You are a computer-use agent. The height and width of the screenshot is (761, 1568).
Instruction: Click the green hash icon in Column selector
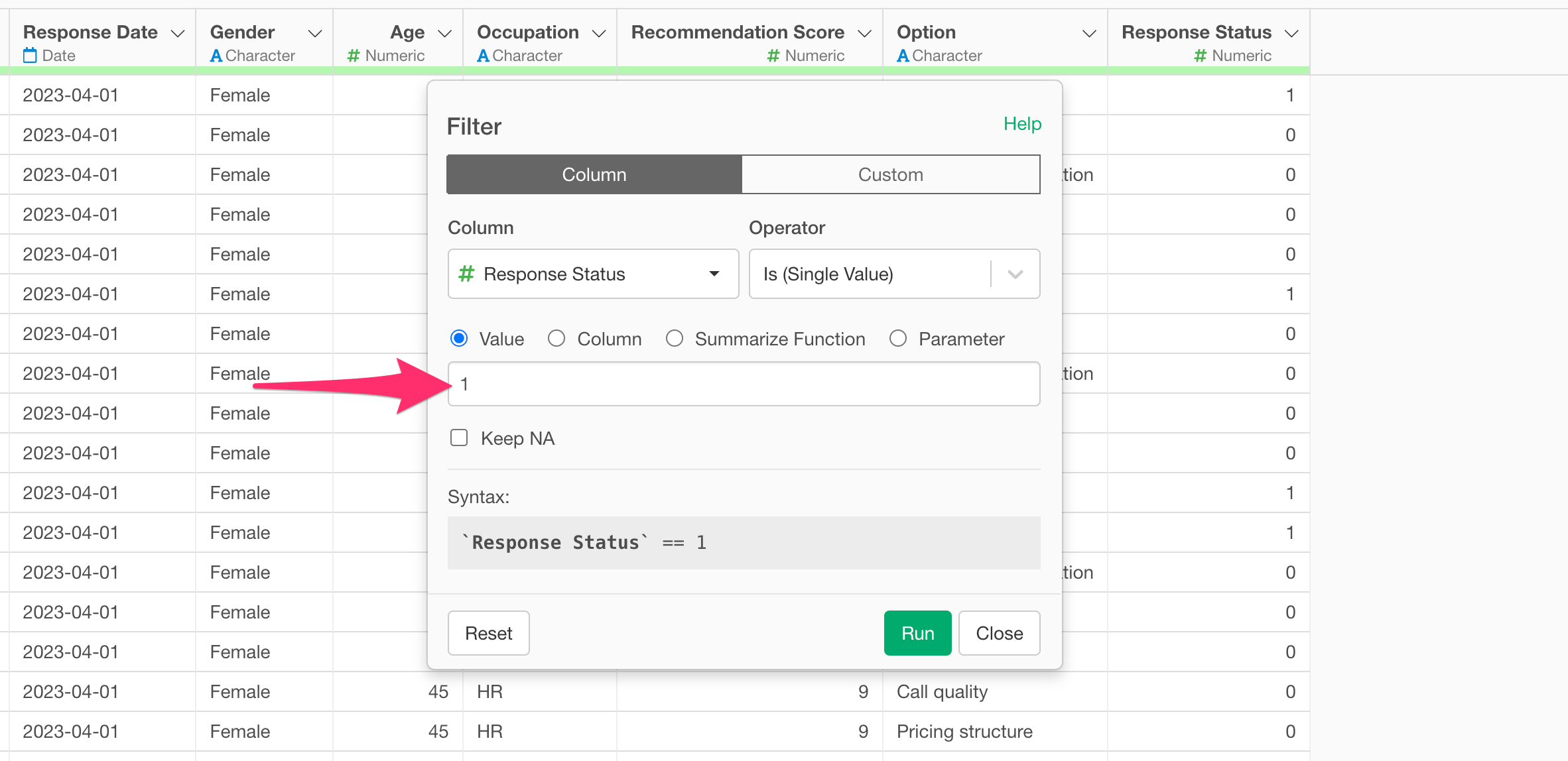pyautogui.click(x=467, y=274)
